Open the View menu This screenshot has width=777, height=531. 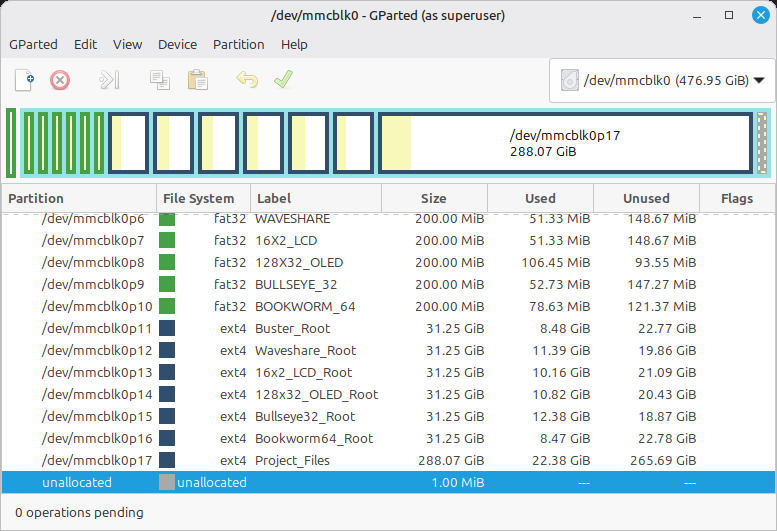coord(127,45)
